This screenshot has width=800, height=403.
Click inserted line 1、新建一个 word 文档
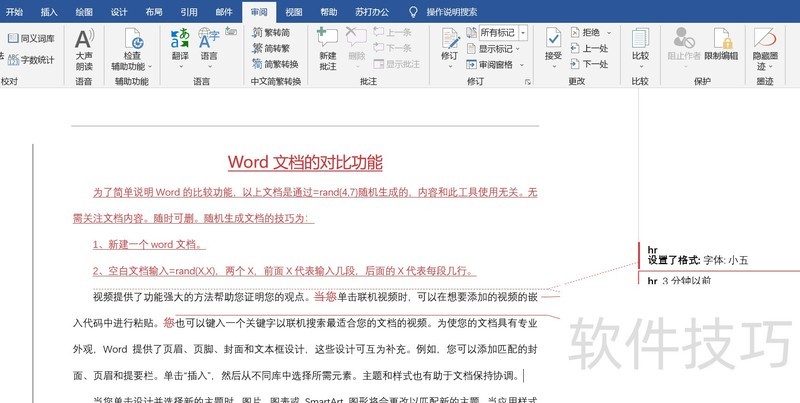pos(149,244)
